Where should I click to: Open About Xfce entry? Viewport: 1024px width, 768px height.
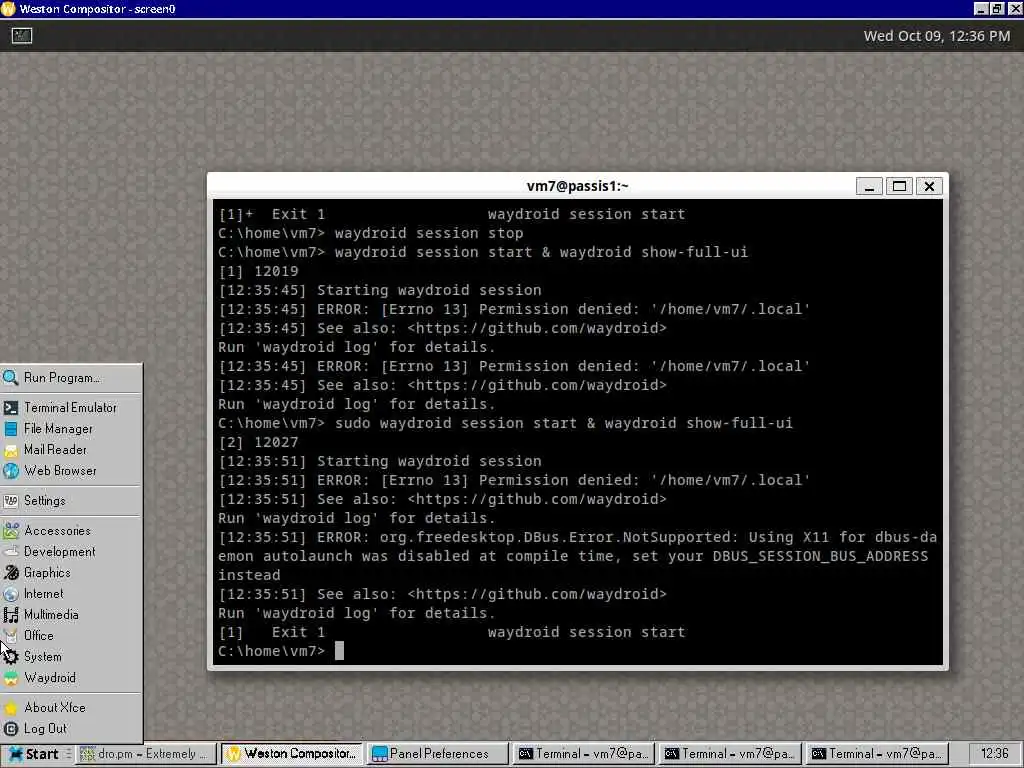(x=71, y=707)
